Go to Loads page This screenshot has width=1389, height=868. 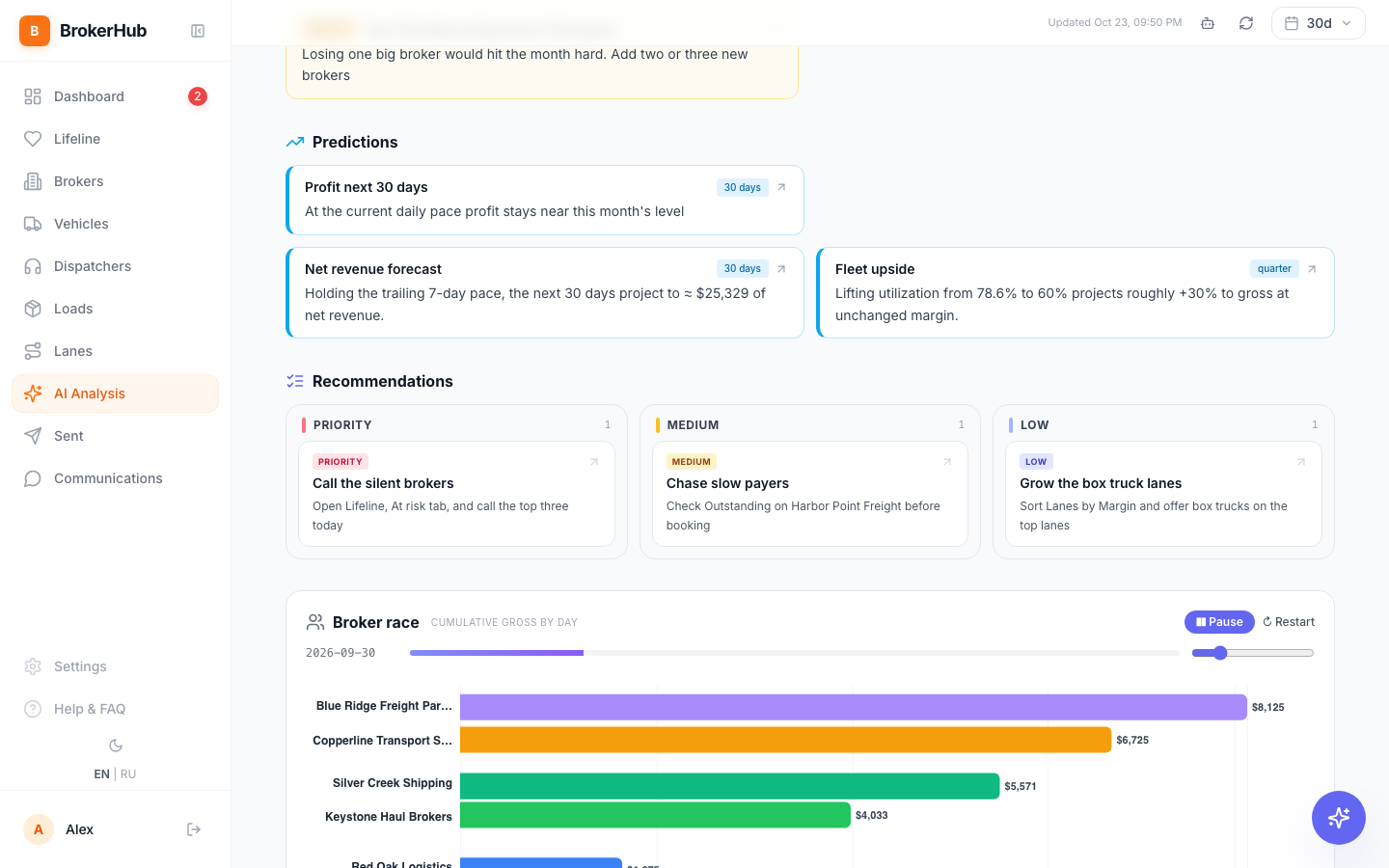(116, 309)
